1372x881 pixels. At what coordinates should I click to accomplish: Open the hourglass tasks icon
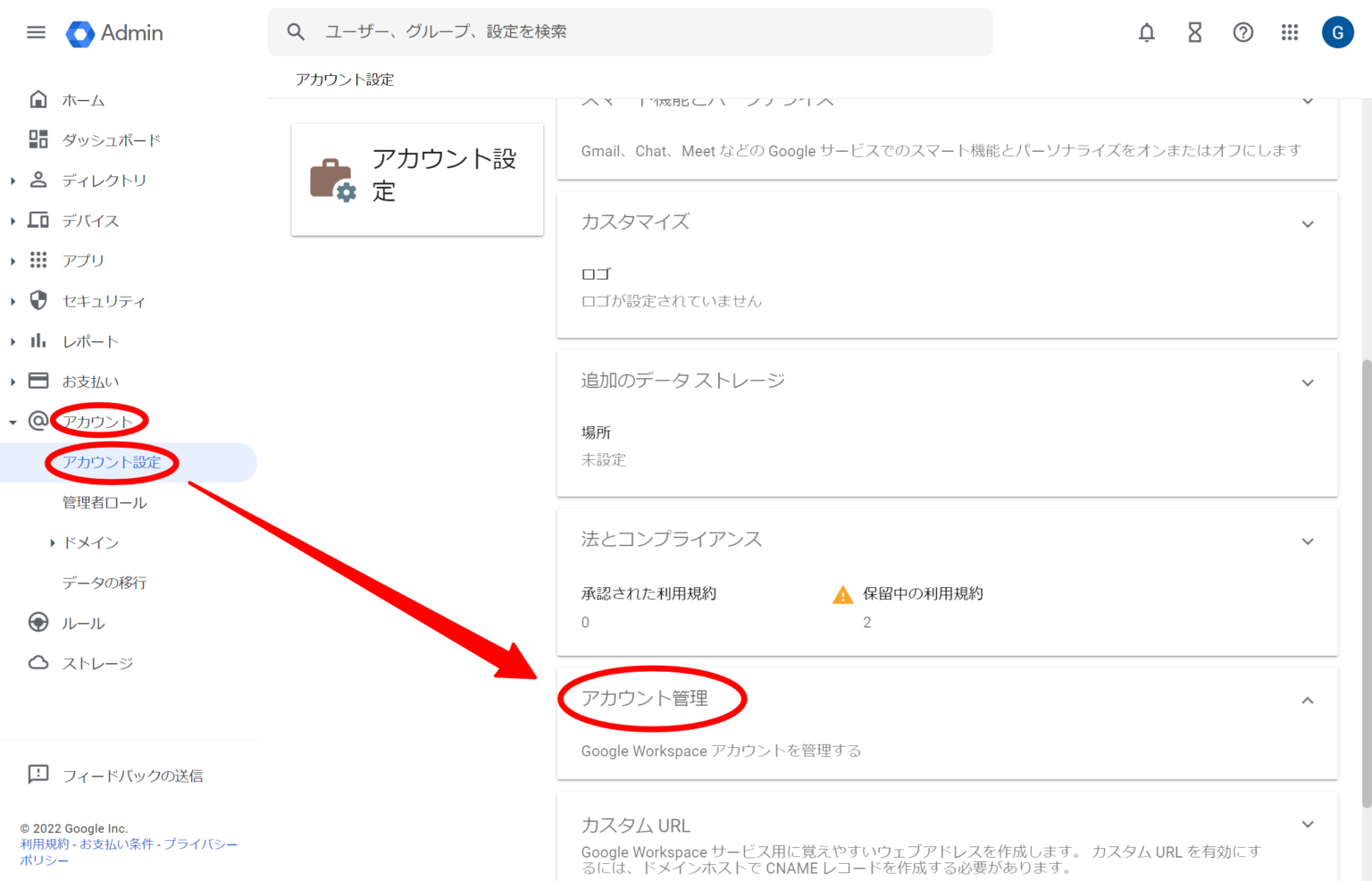tap(1194, 33)
